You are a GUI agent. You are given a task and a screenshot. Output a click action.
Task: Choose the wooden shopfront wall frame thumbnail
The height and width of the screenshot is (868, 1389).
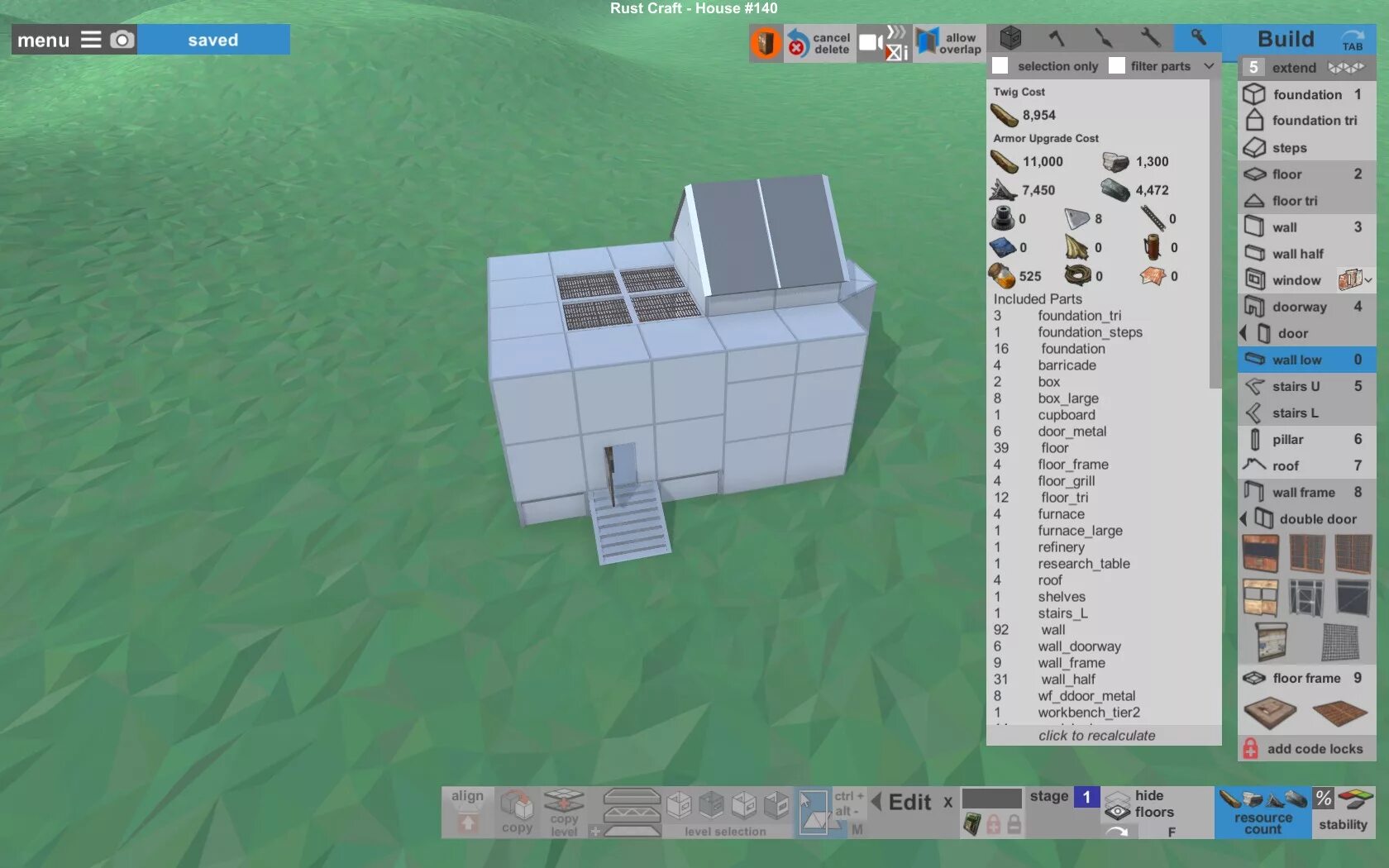[x=1260, y=597]
